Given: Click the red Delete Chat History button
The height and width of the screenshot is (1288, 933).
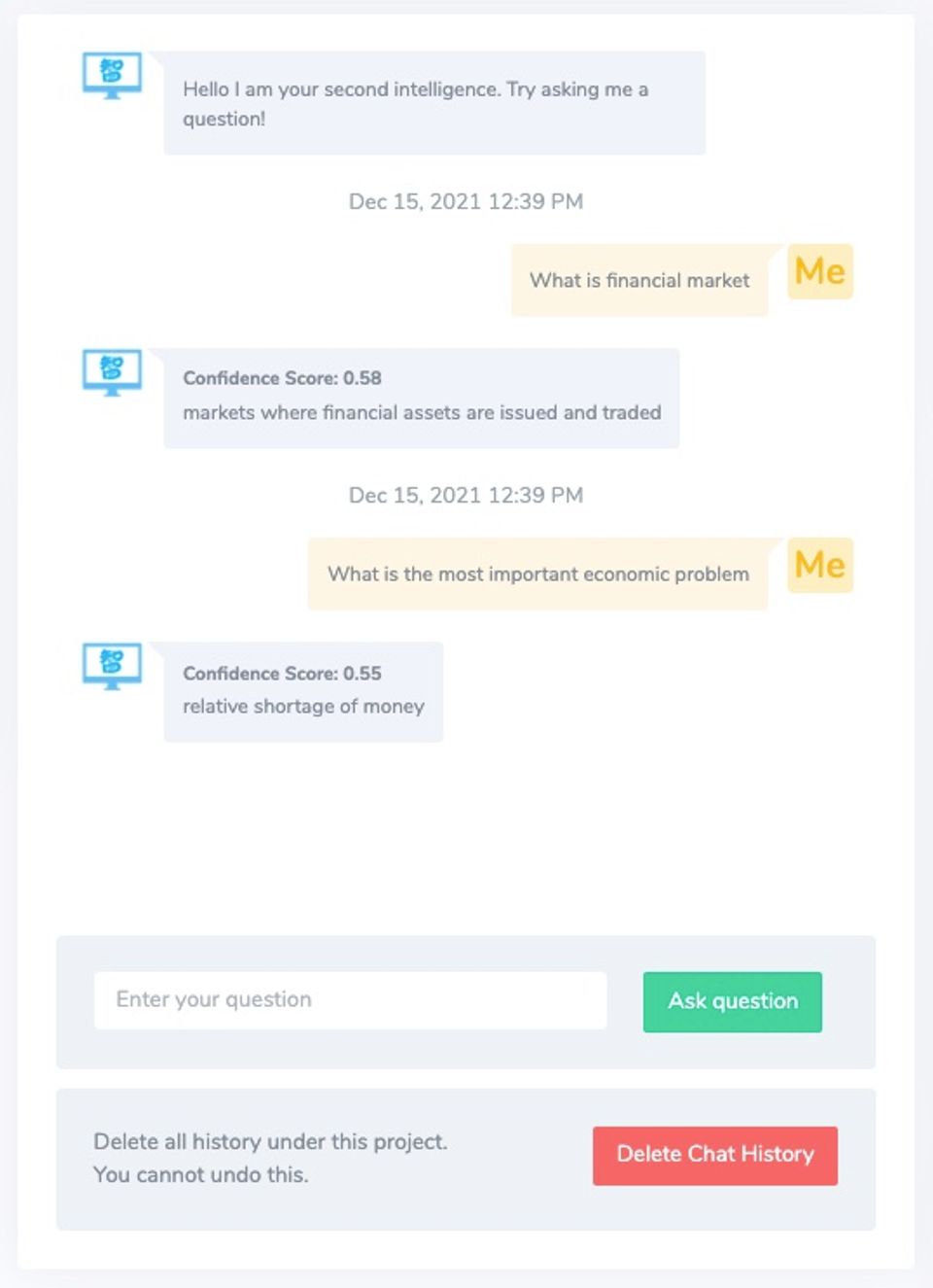Looking at the screenshot, I should 714,1155.
